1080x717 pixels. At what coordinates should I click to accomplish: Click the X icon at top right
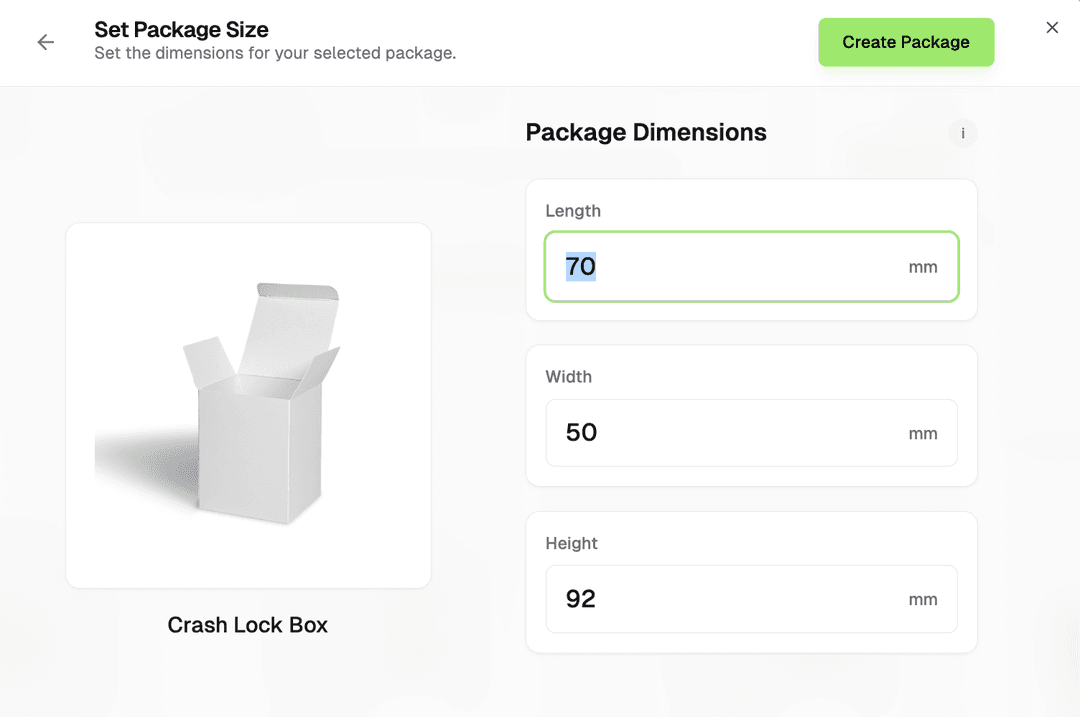[x=1052, y=27]
